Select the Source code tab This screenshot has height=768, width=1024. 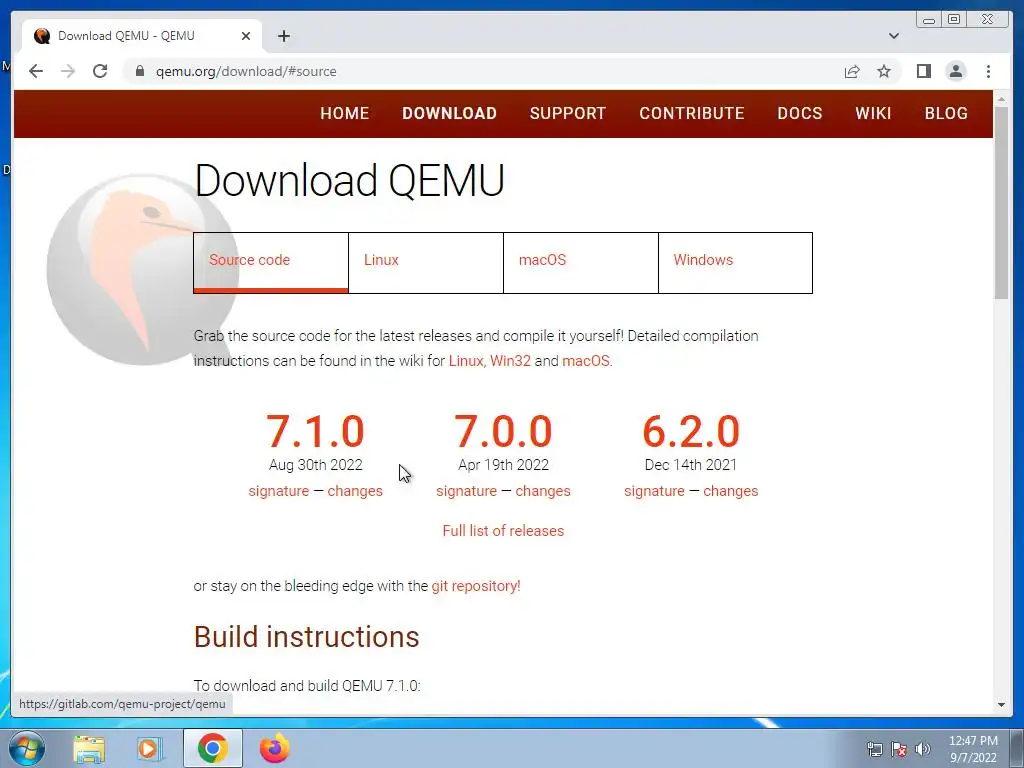click(x=271, y=263)
